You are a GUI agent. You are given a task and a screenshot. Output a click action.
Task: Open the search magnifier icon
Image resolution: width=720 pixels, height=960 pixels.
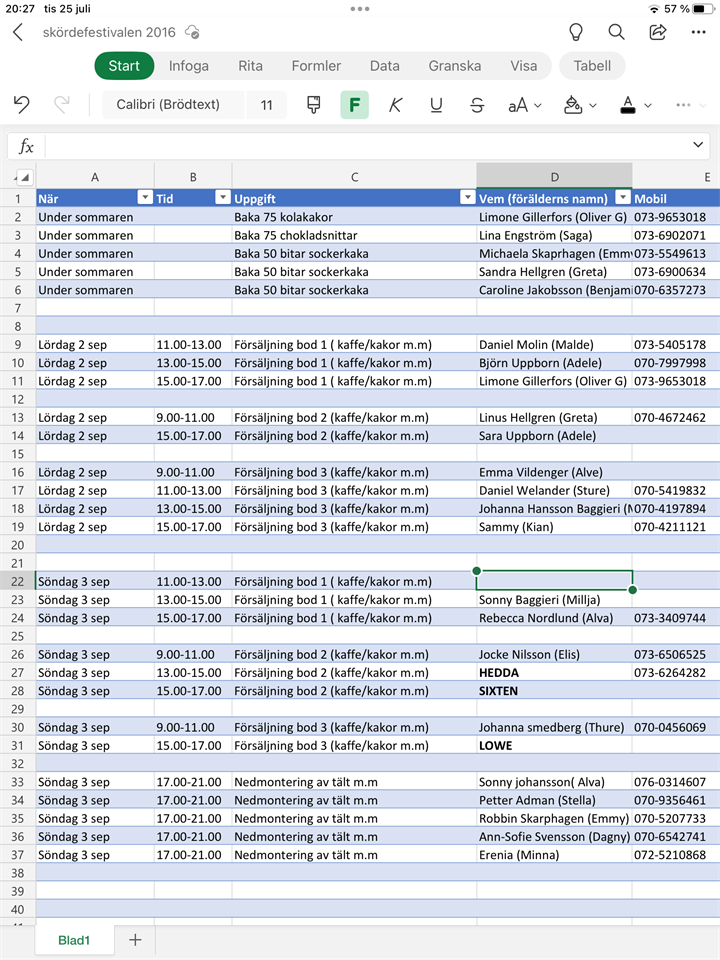(x=617, y=32)
